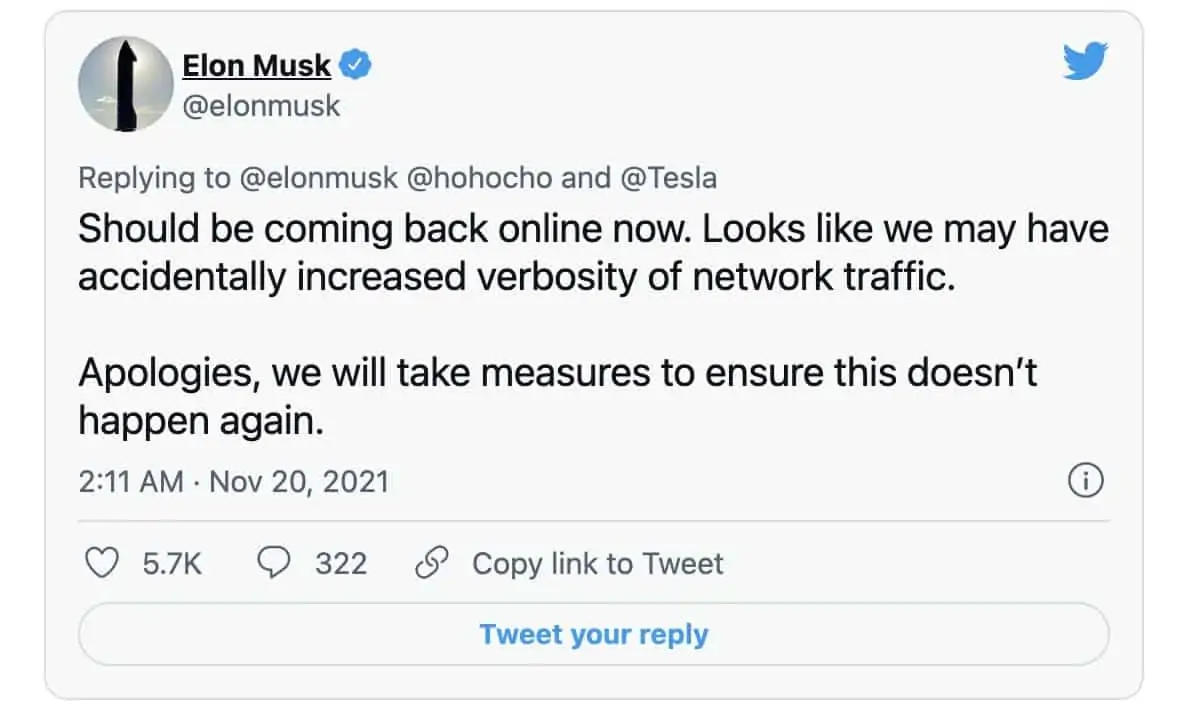1202x714 pixels.
Task: Click the 322 replies count
Action: click(x=341, y=564)
